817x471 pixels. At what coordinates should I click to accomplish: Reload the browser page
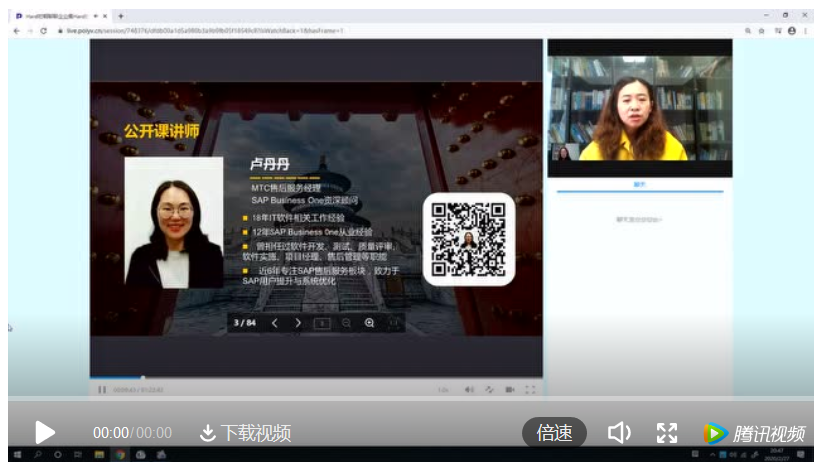coord(43,31)
